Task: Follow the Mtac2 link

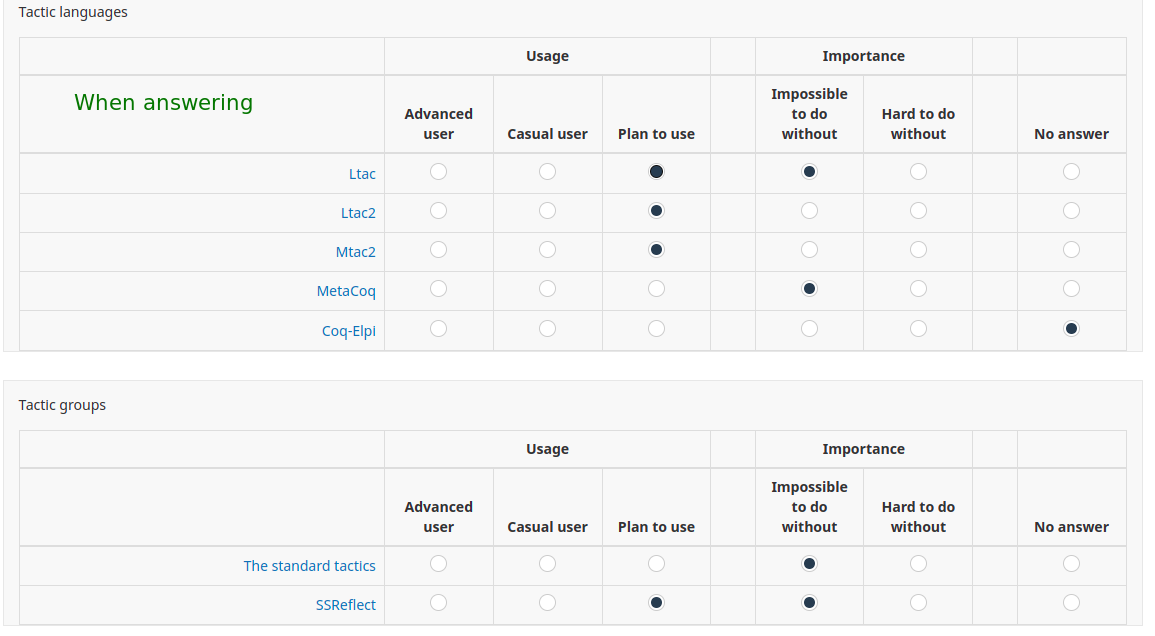Action: [356, 252]
